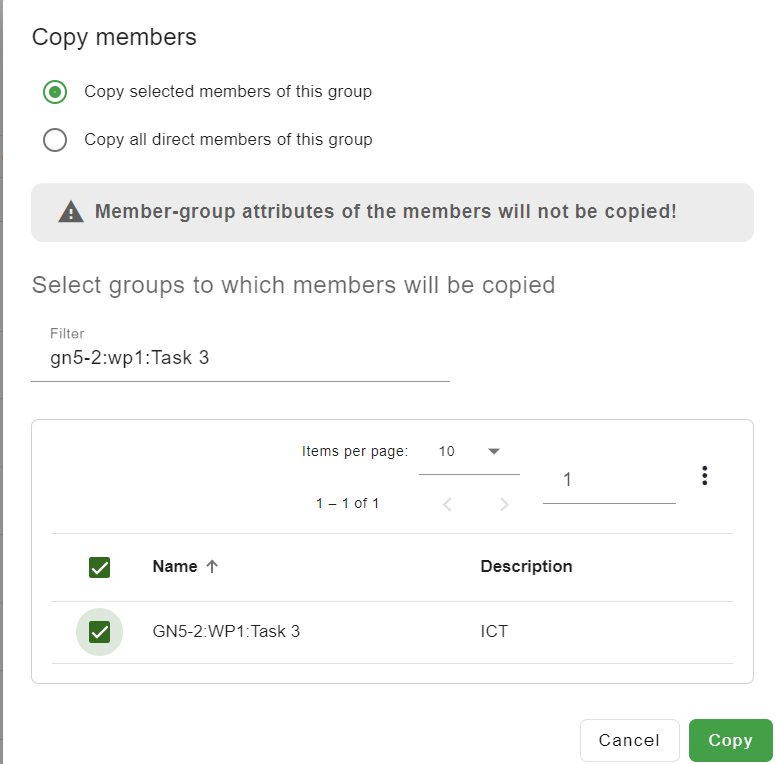
Task: Go to previous page chevron
Action: [x=447, y=504]
